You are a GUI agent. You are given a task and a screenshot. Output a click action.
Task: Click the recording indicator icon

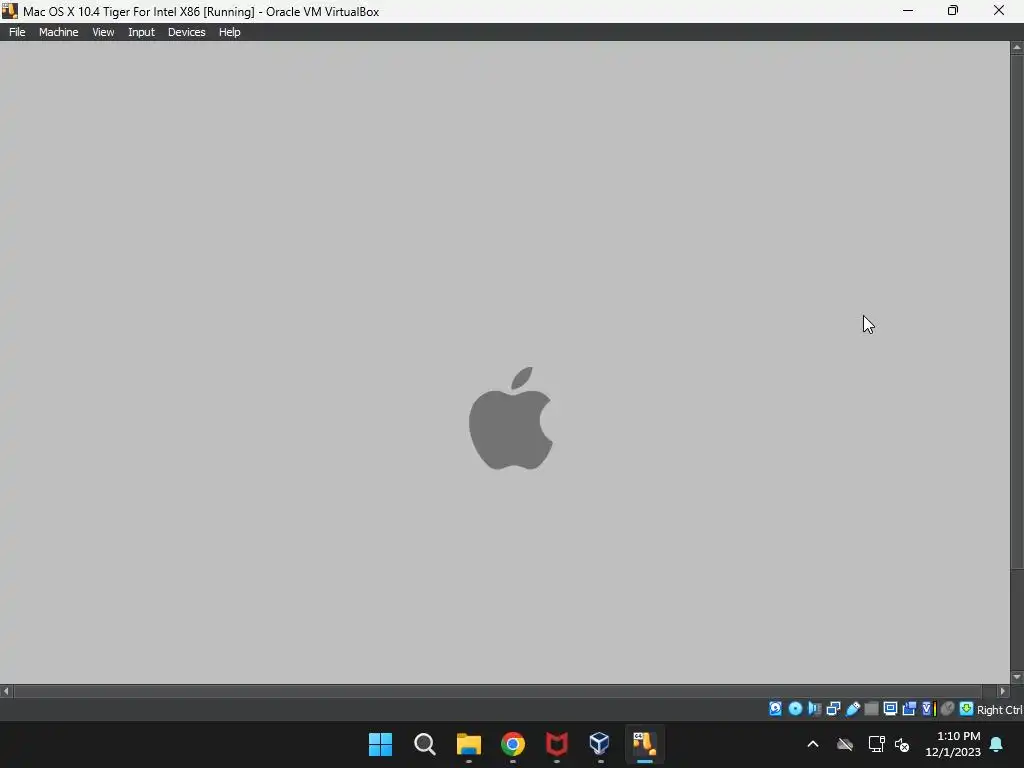(909, 709)
